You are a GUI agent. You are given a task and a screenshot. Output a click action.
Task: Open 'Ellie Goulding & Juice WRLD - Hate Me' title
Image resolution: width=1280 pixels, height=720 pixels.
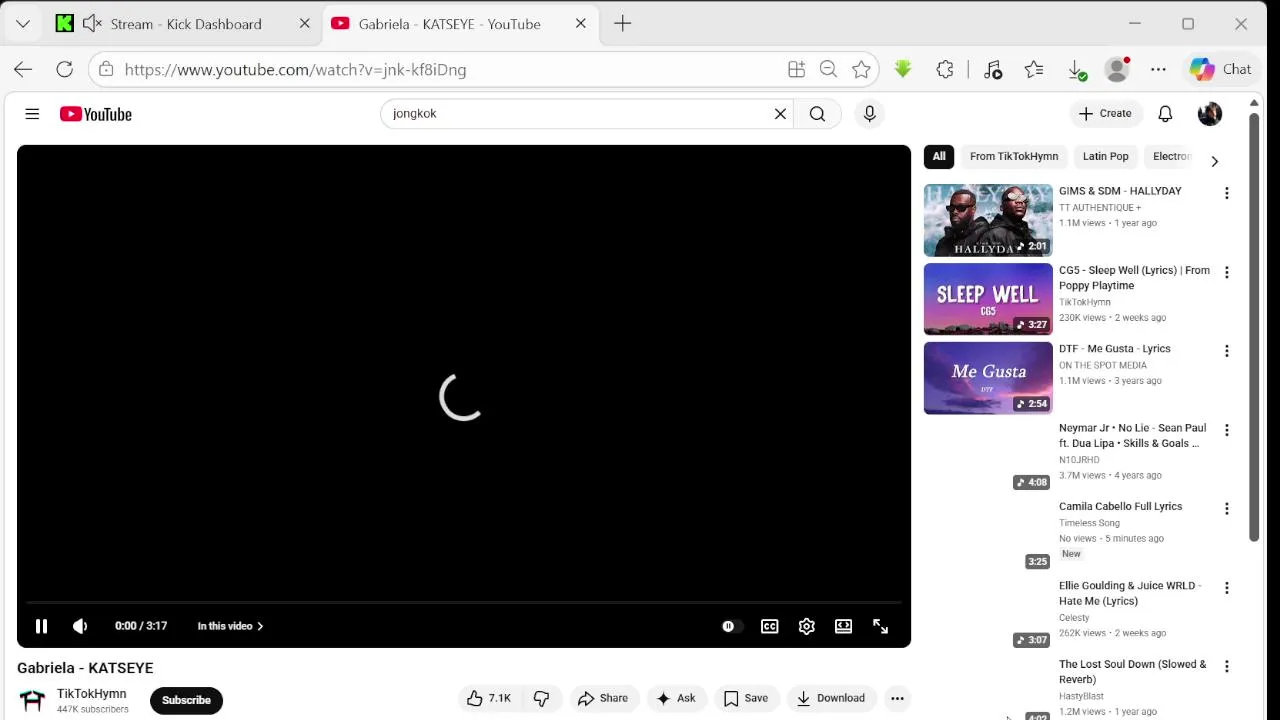click(x=1130, y=593)
